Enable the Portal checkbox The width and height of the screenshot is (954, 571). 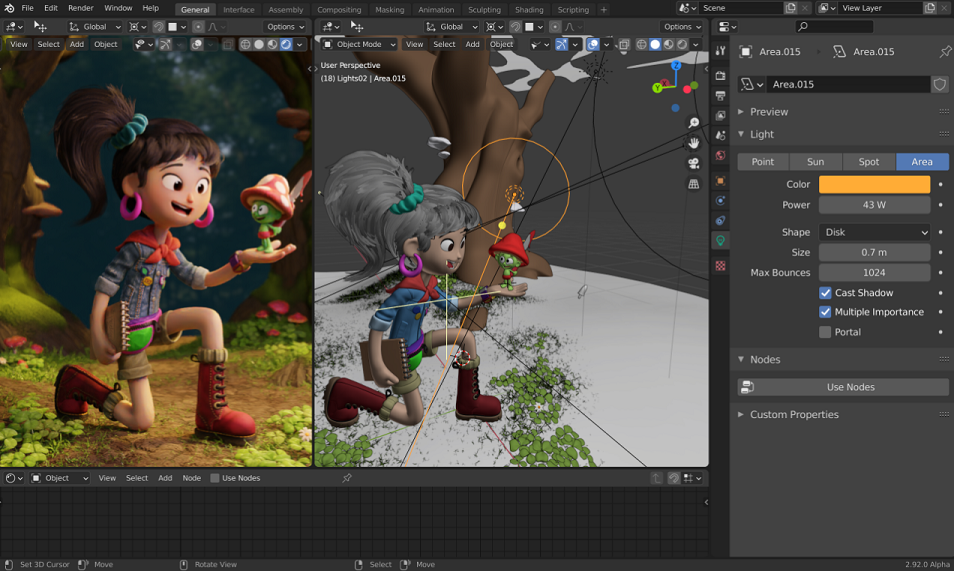point(825,332)
